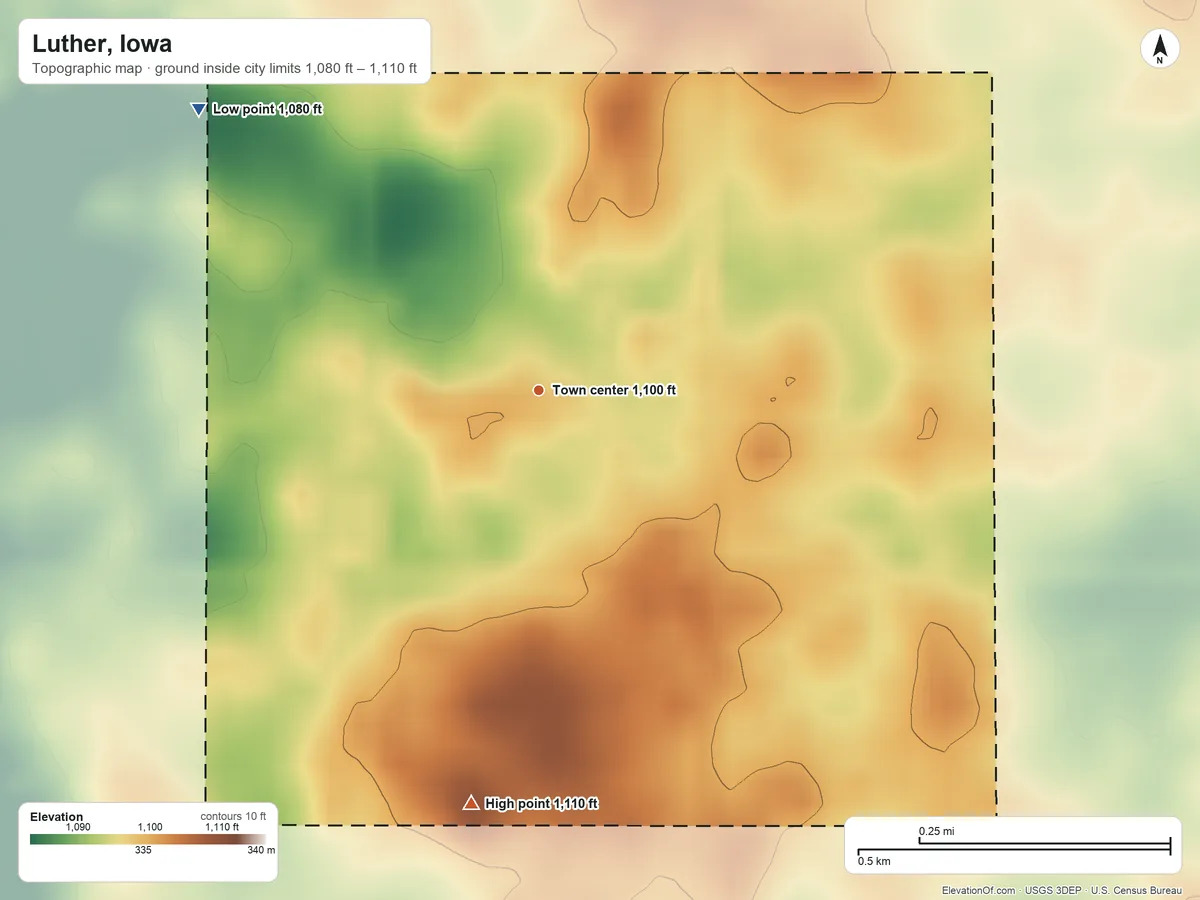Image resolution: width=1200 pixels, height=900 pixels.
Task: Click the '335' metre legend value
Action: coord(143,850)
